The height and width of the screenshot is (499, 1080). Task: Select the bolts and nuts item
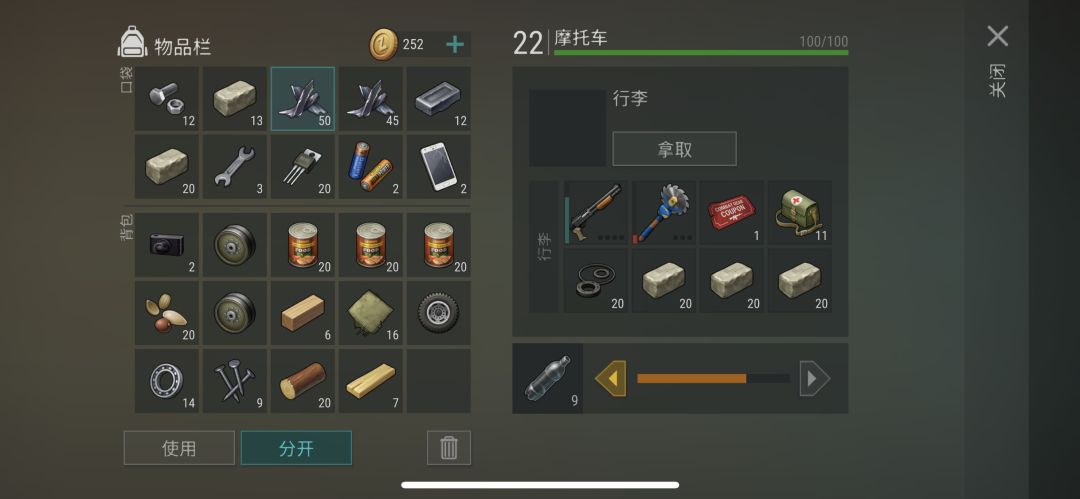[x=166, y=99]
